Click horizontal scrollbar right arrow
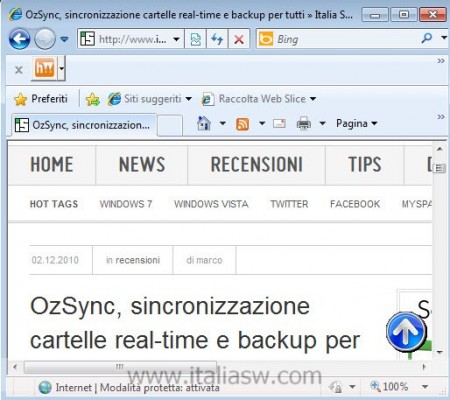The height and width of the screenshot is (400, 450). [424, 367]
